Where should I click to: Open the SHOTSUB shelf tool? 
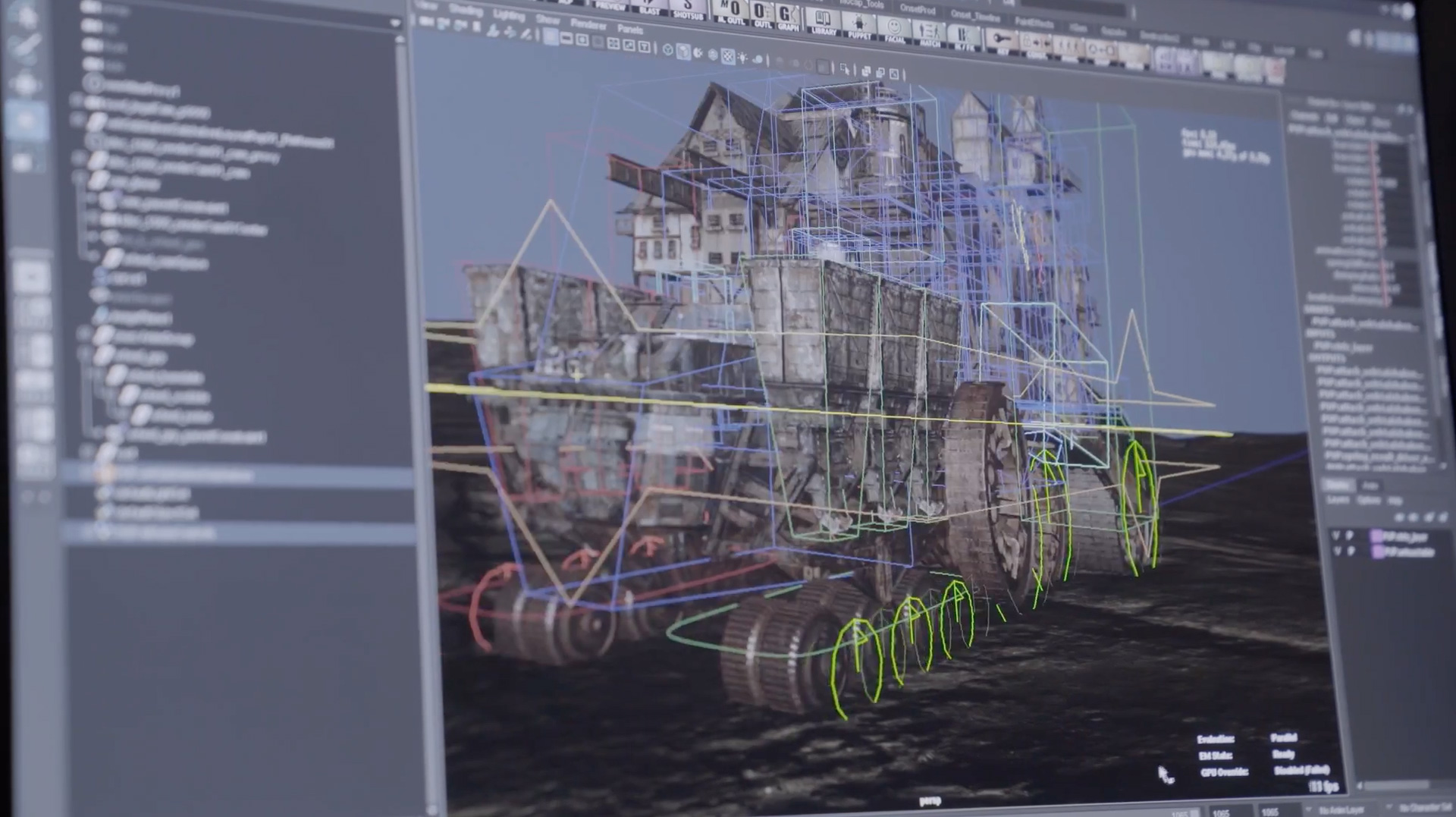tap(689, 8)
